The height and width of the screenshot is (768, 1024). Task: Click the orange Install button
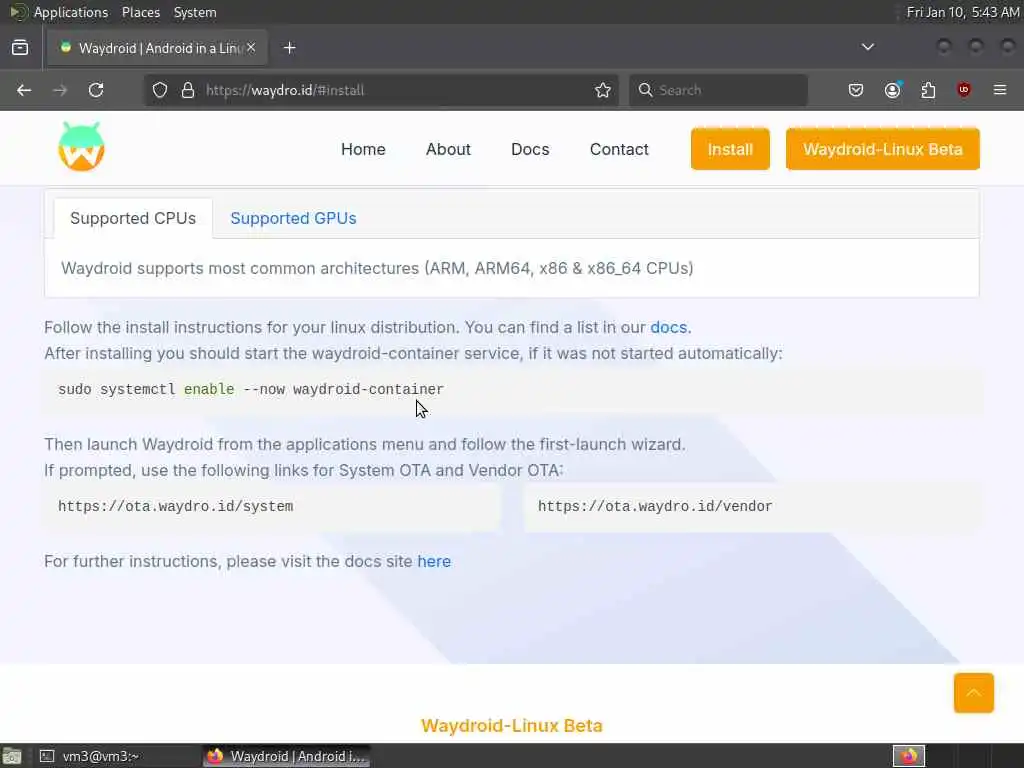tap(730, 150)
